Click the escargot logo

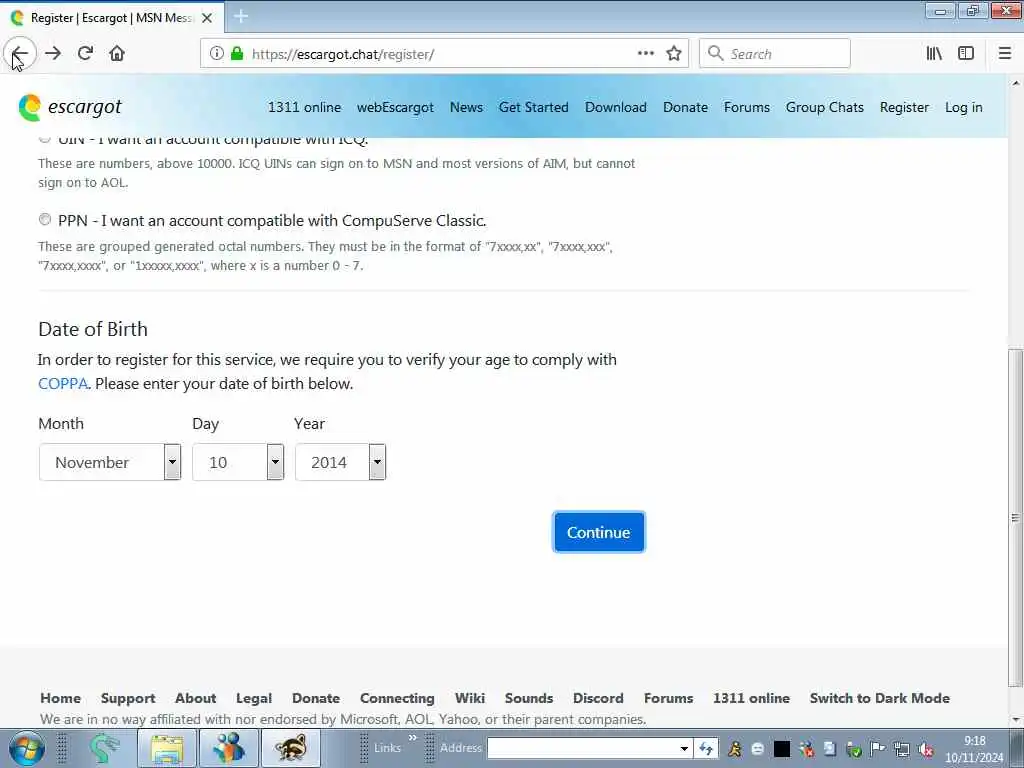click(x=70, y=107)
